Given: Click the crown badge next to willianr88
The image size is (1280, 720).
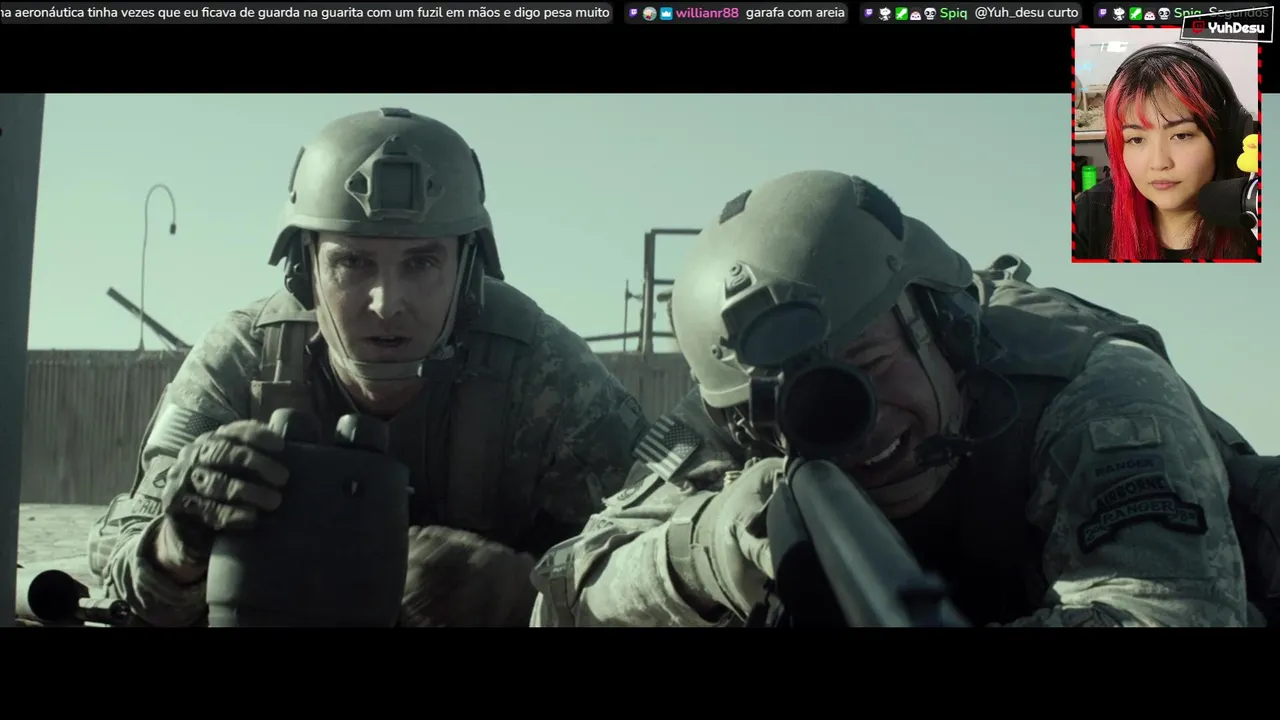Looking at the screenshot, I should (x=666, y=13).
